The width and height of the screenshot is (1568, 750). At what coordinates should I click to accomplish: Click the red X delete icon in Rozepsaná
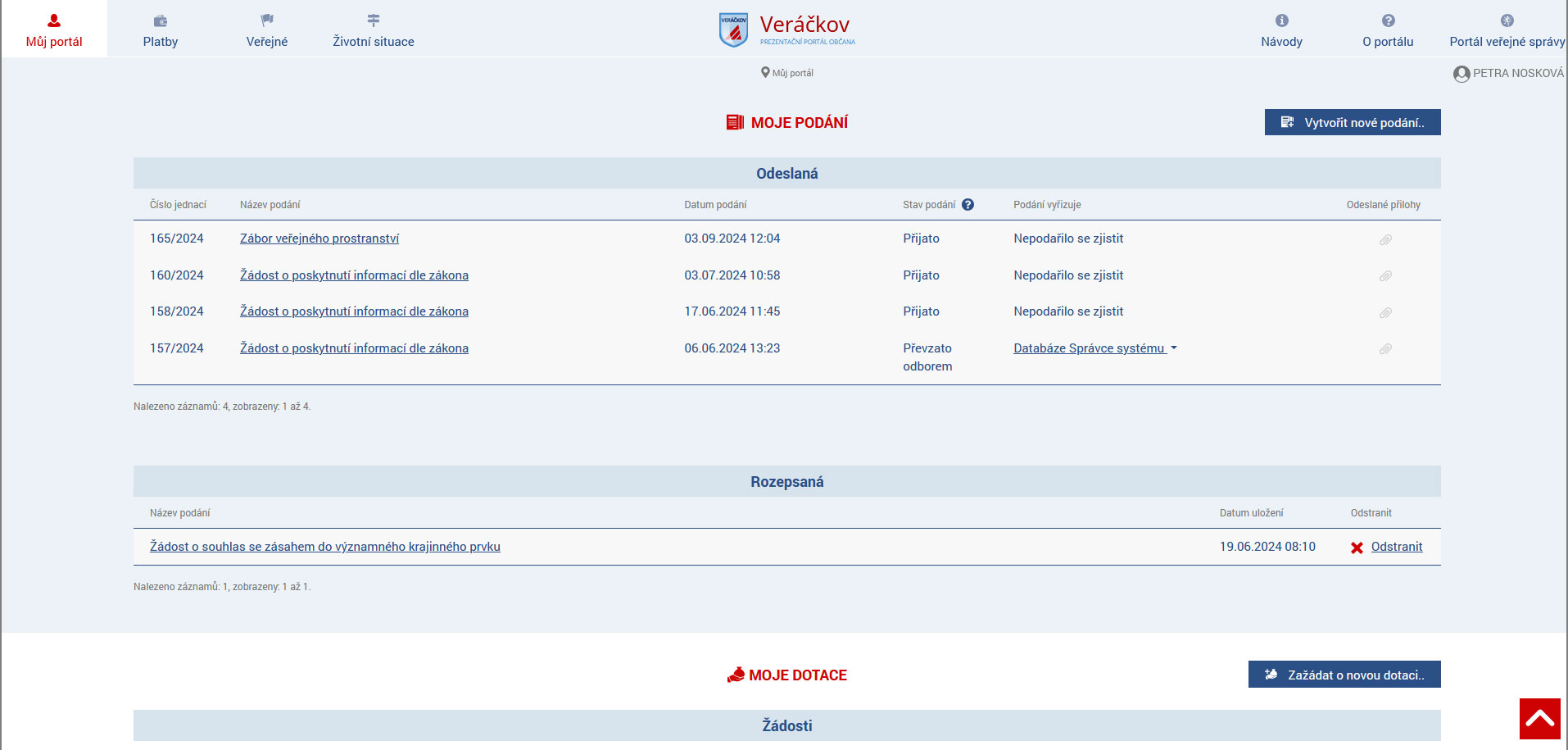click(1357, 548)
